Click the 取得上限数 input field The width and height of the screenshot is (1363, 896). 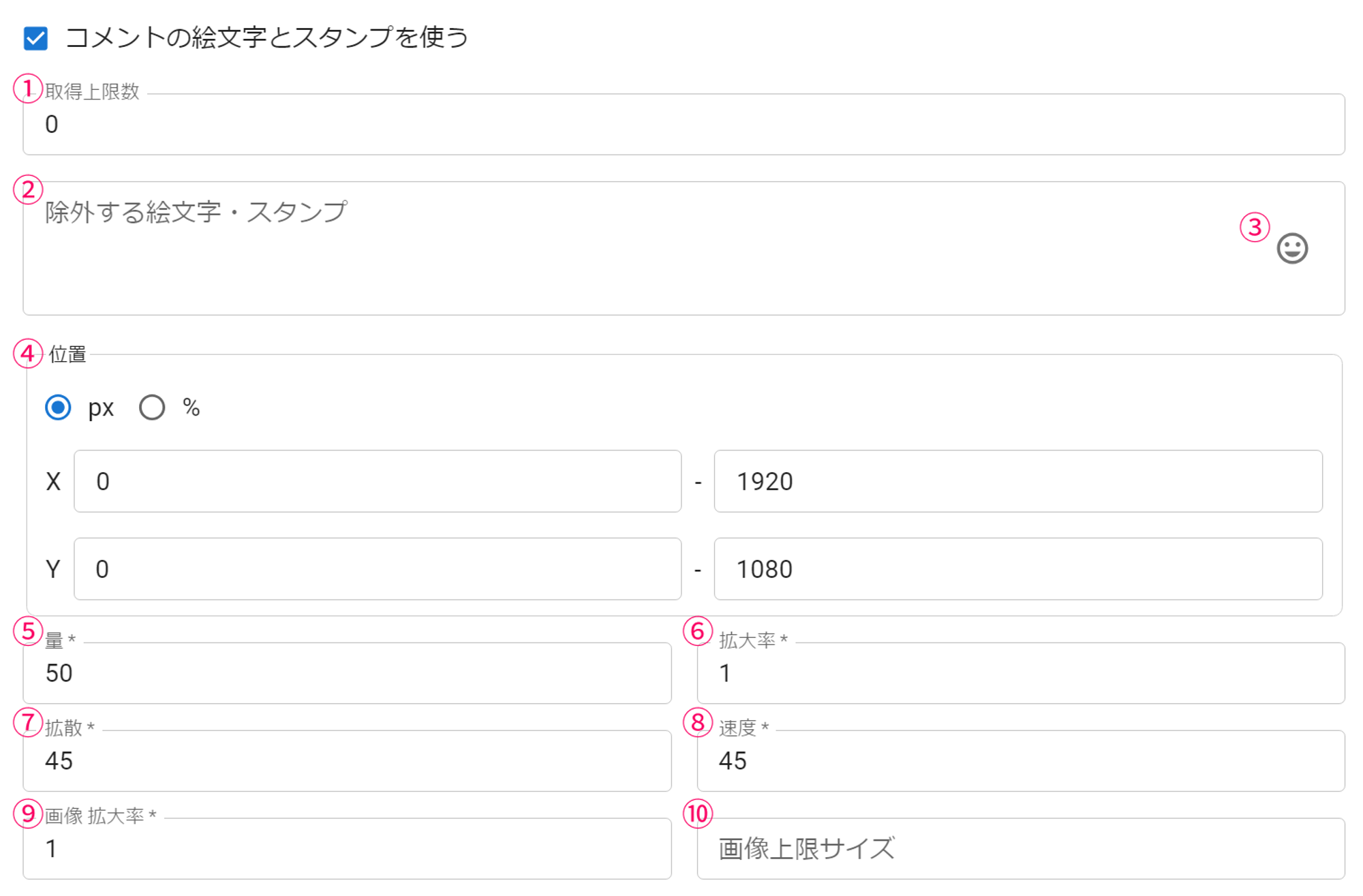[681, 125]
